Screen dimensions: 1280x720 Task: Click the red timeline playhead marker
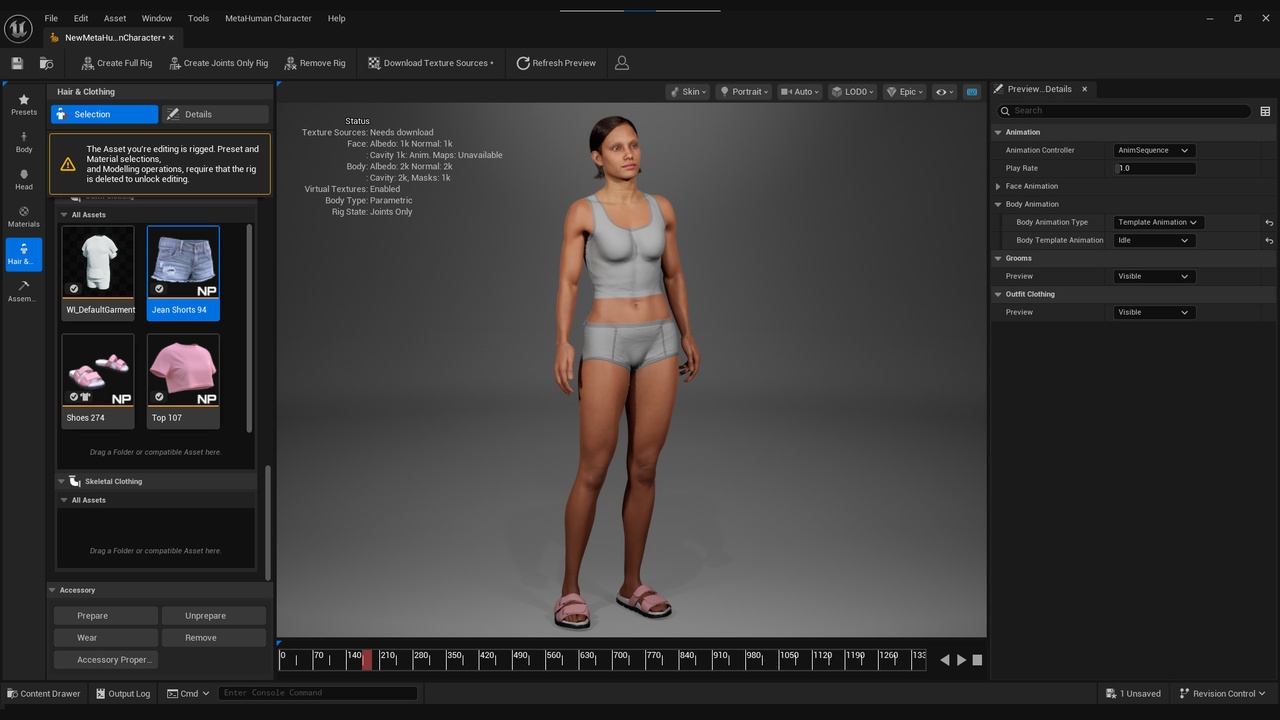367,659
